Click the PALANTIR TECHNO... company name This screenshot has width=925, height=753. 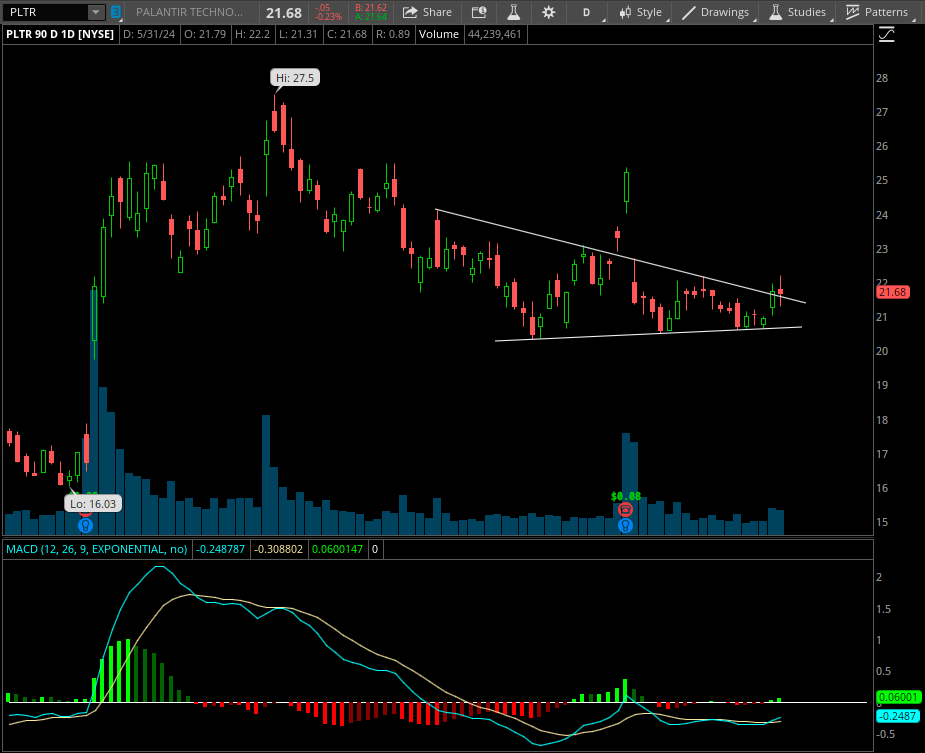click(x=189, y=12)
